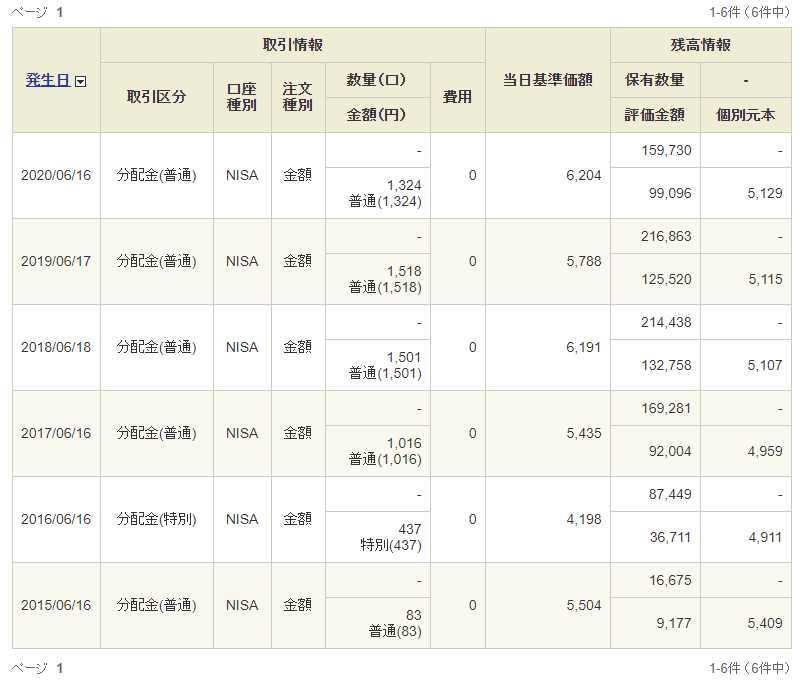Click the 注文種別 column header
Screen dimensions: 805x686
coord(298,97)
